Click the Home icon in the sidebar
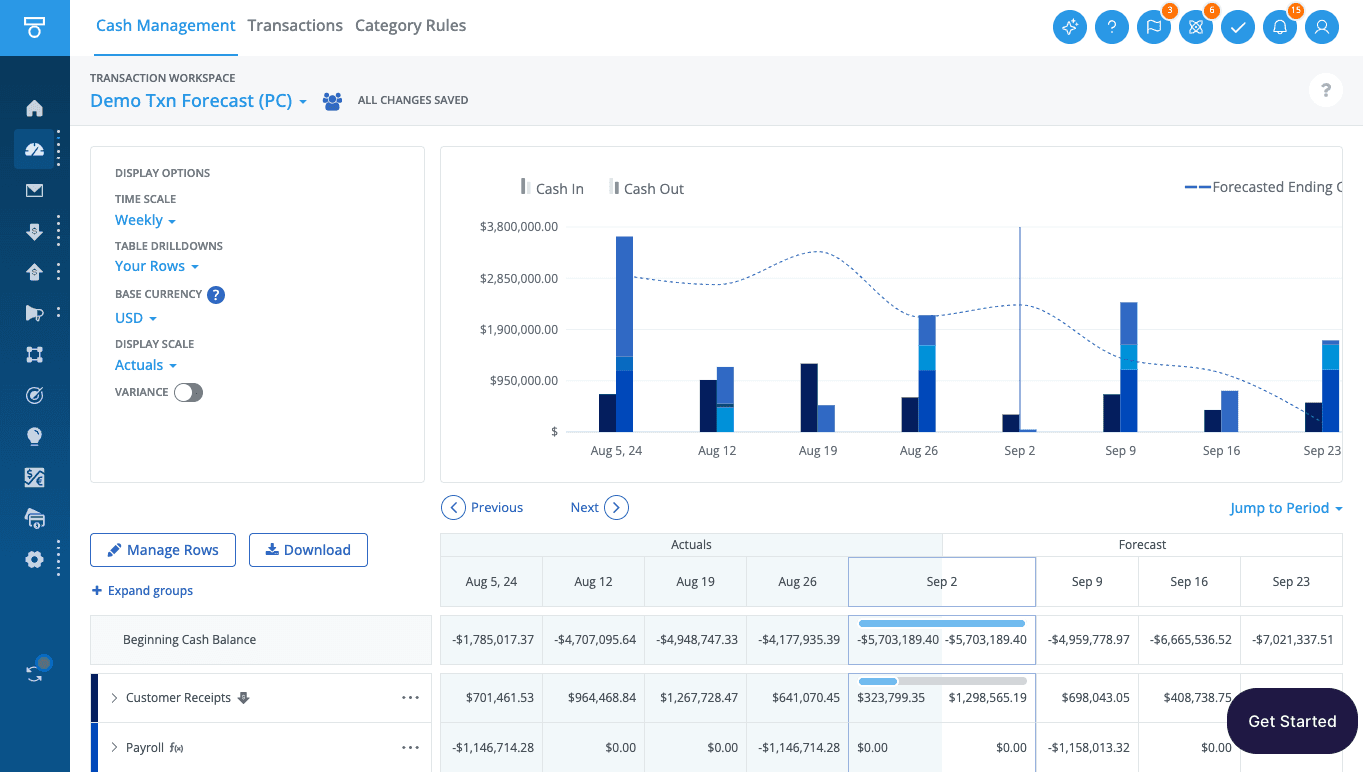Image resolution: width=1363 pixels, height=772 pixels. pos(35,108)
